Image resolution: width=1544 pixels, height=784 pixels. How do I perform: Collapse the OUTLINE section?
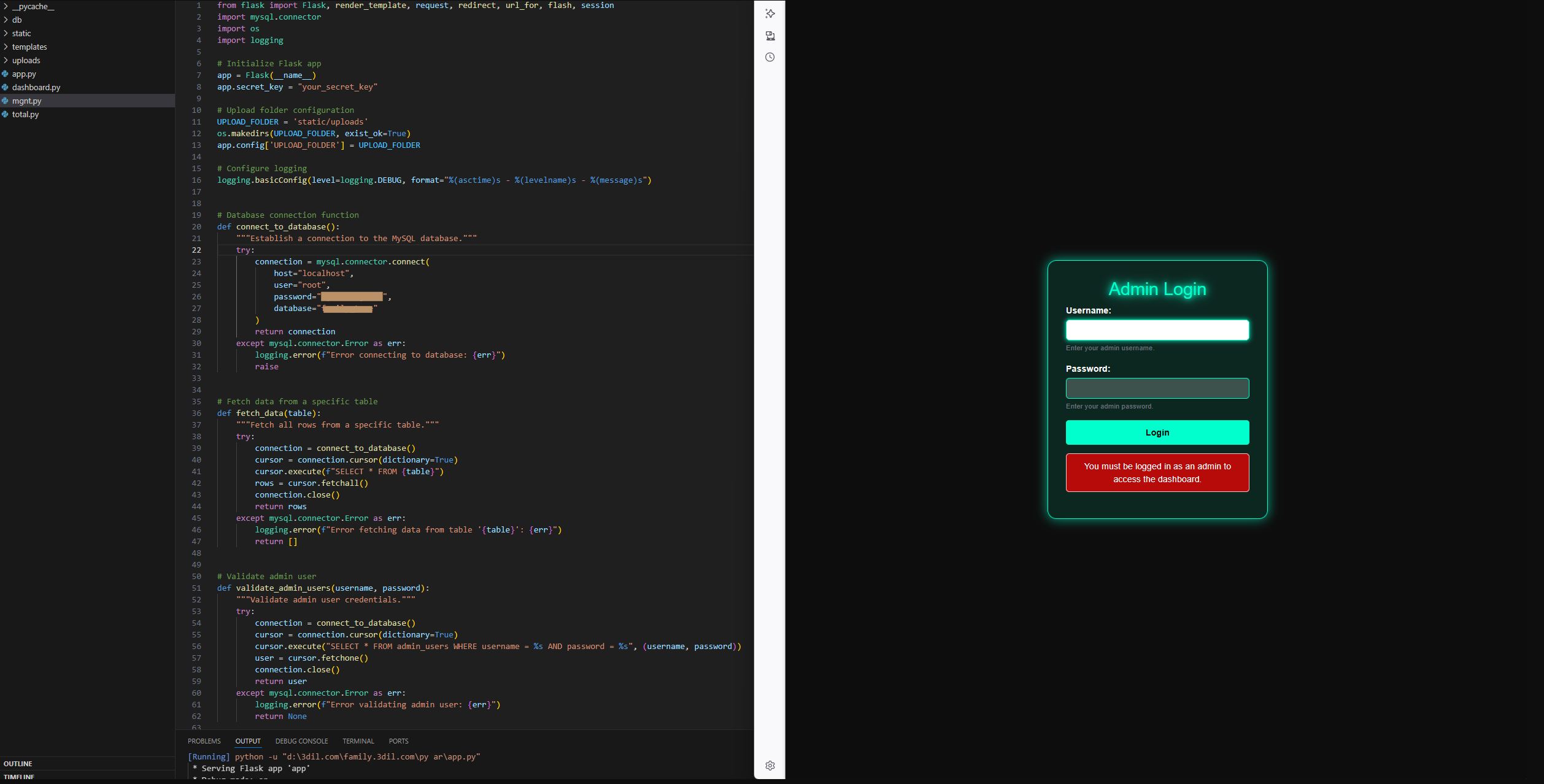click(18, 763)
